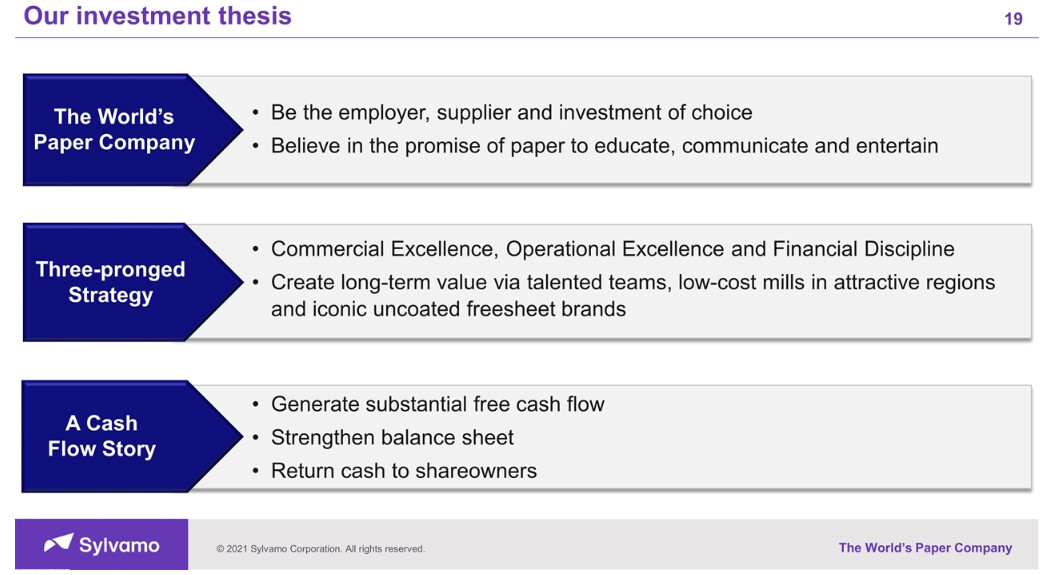Select the "The World's Paper Company" arrow label
Screen dimensions: 1058x575
click(114, 130)
